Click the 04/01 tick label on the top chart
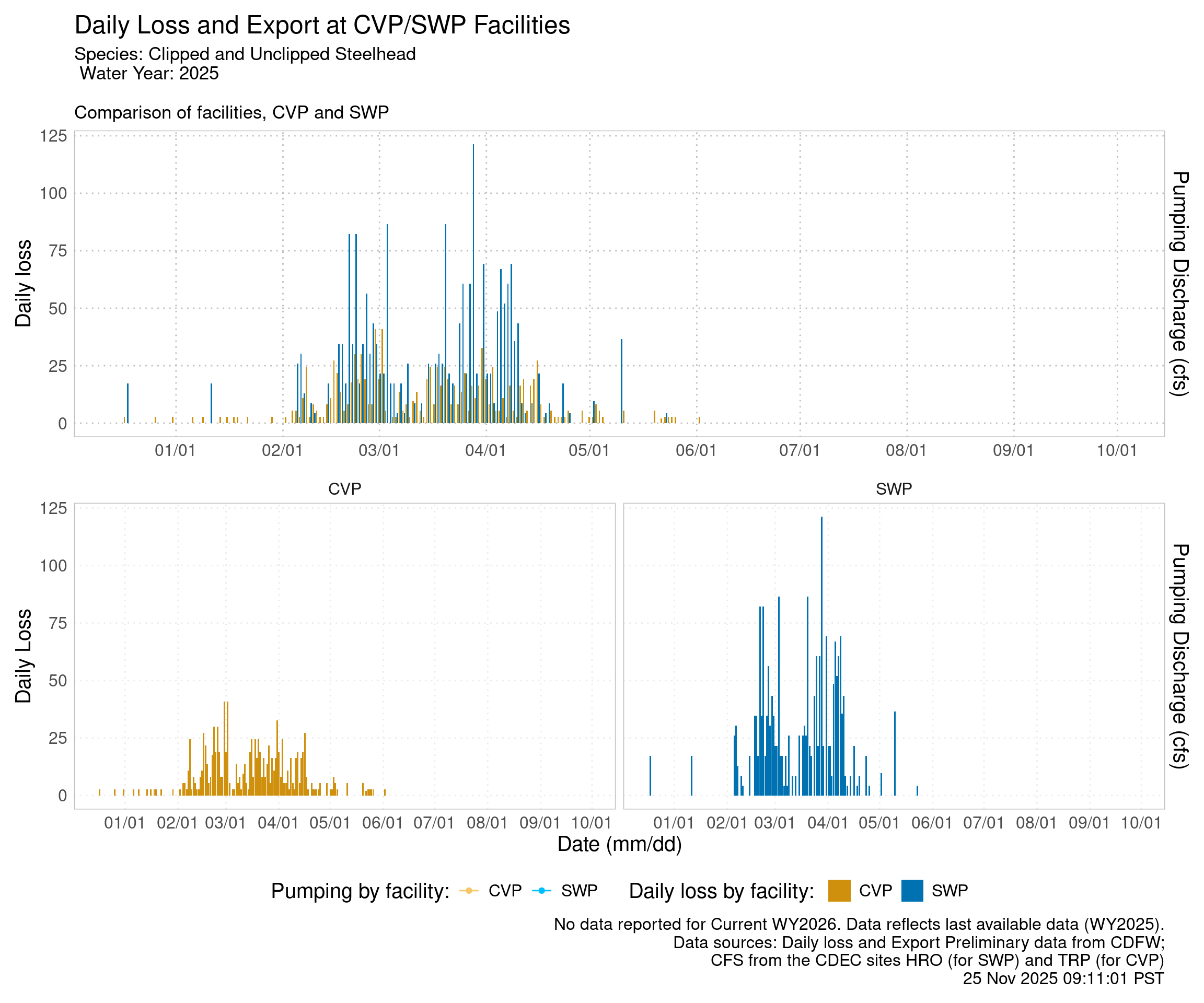The height and width of the screenshot is (1003, 1204). 485,450
